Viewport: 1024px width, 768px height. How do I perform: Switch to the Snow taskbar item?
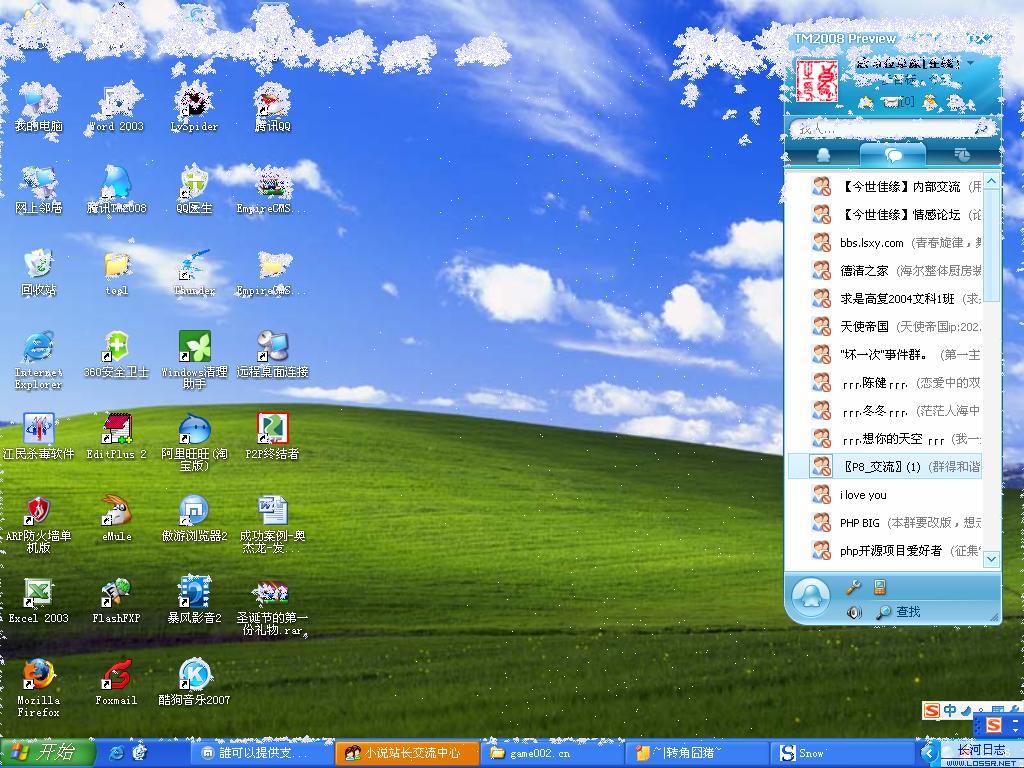[841, 753]
